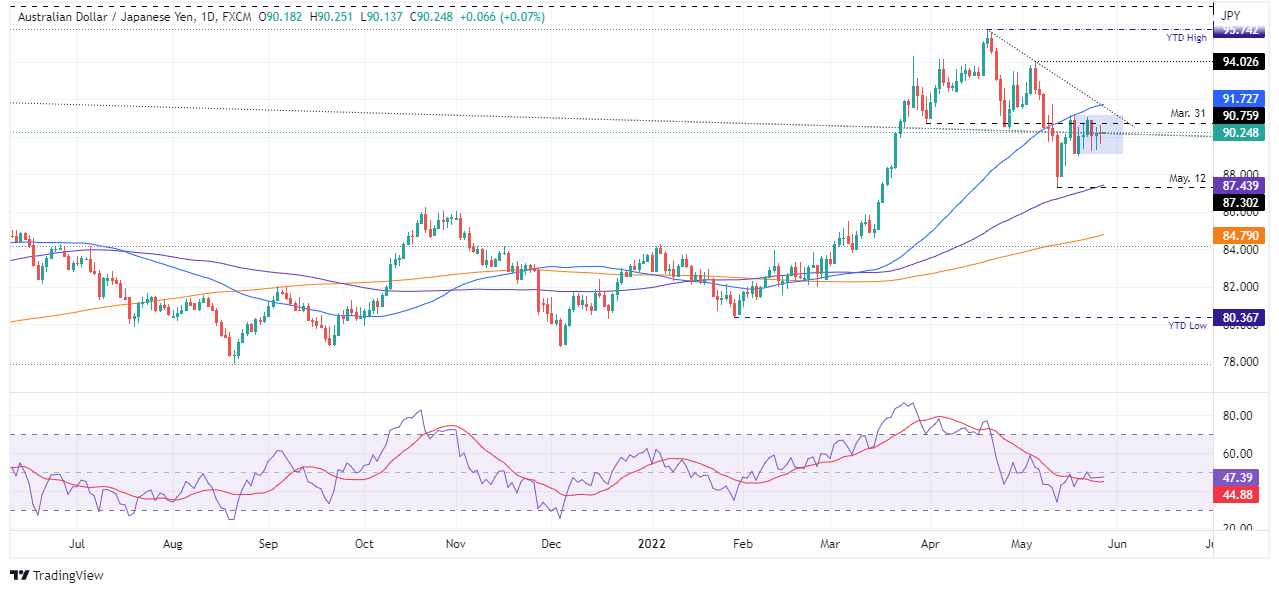
Task: Click the JPY currency label
Action: pos(1232,16)
